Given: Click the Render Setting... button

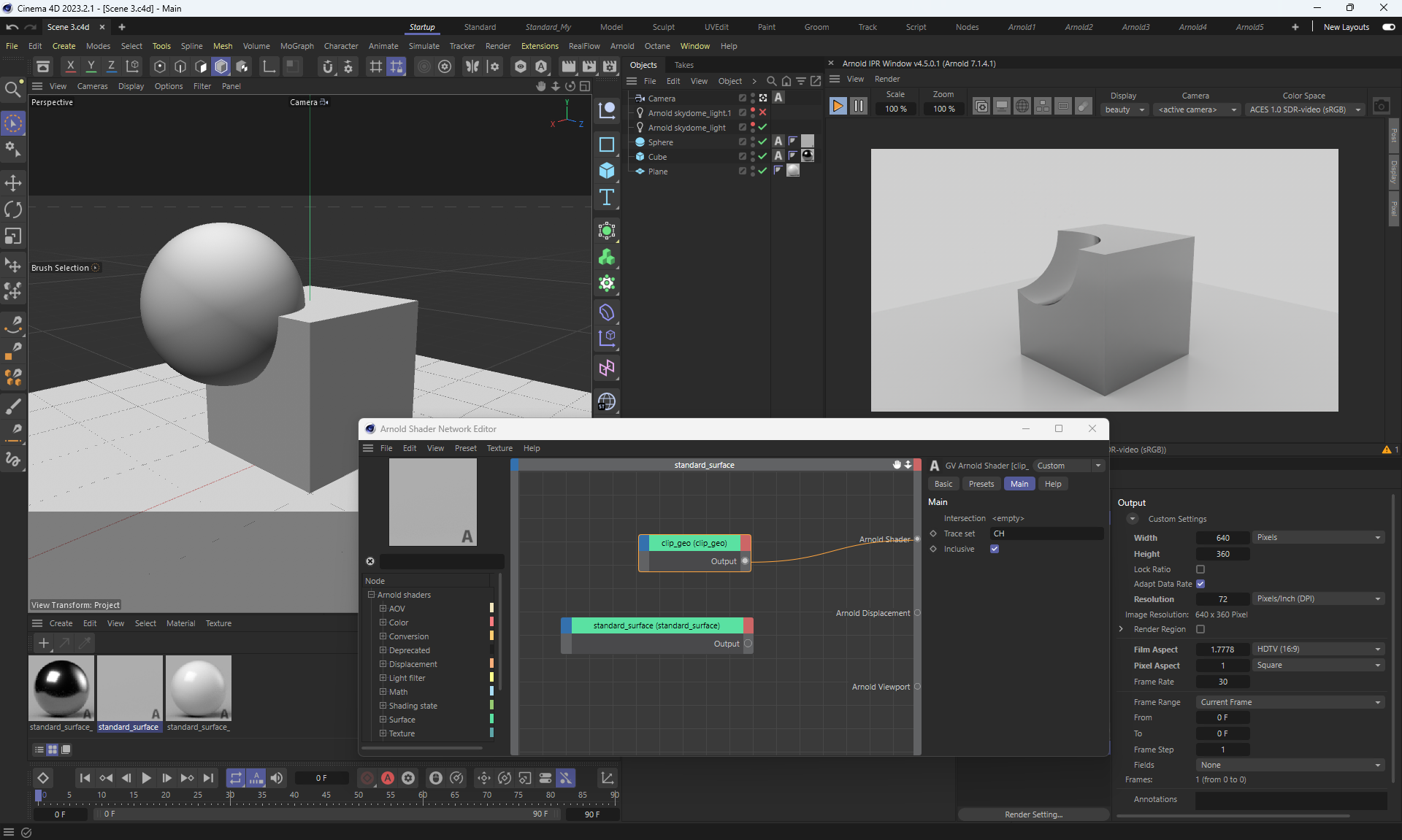Looking at the screenshot, I should pos(1033,814).
